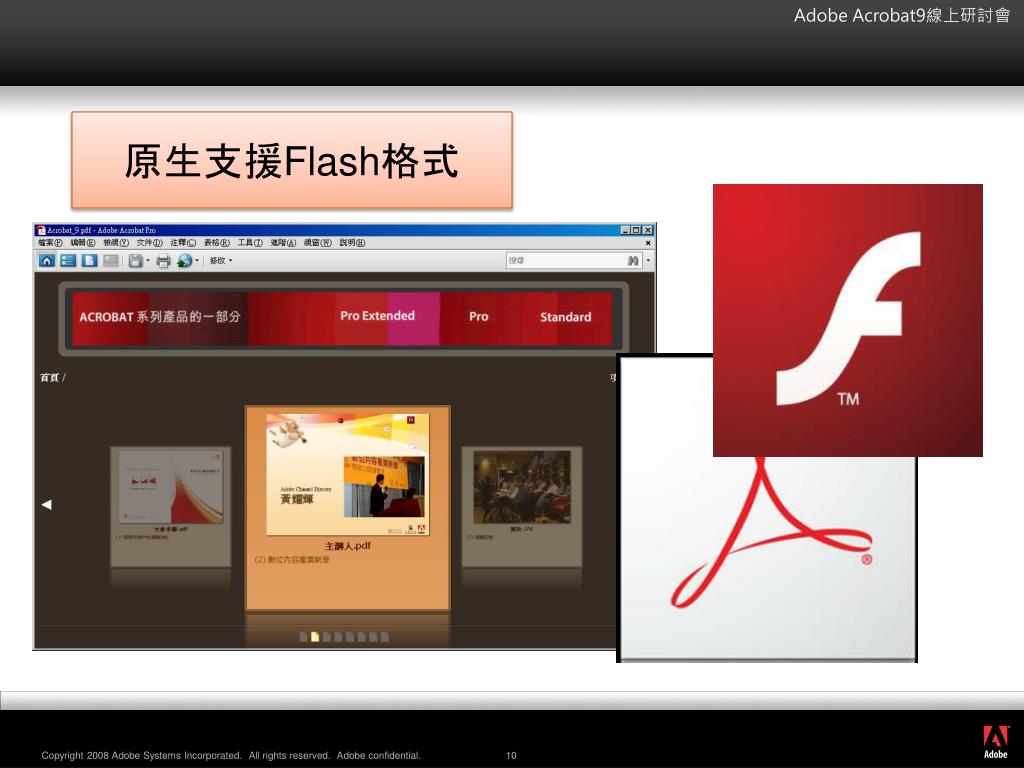Click the Home toolbar icon in Acrobat
Image resolution: width=1024 pixels, height=768 pixels.
[46, 261]
